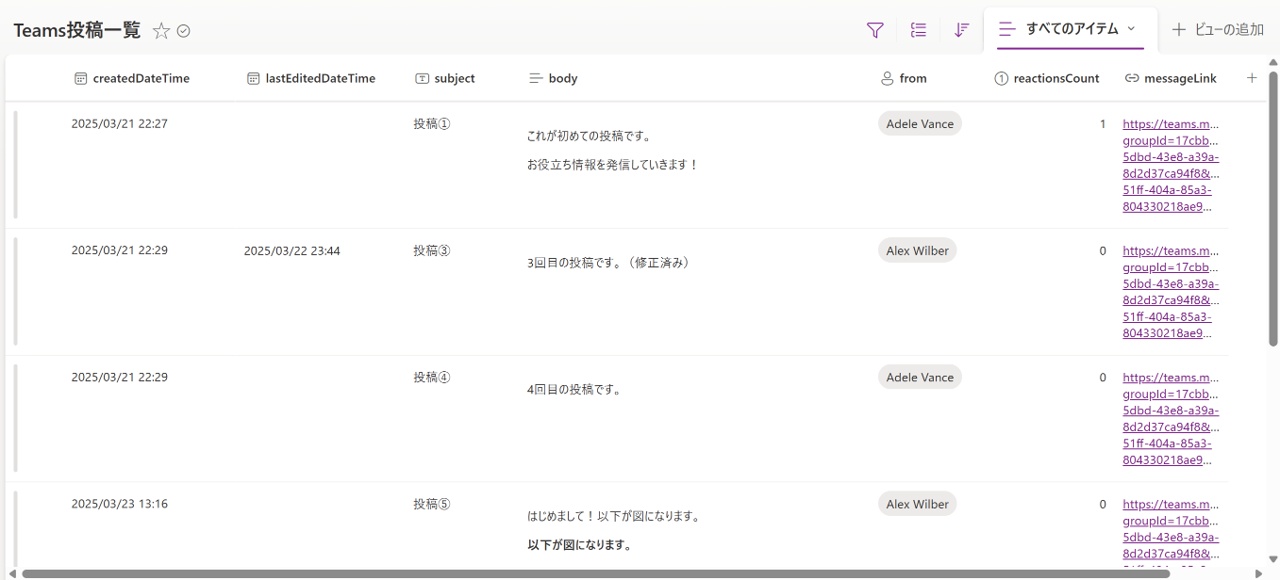Click the reactionsCount column header

click(1055, 78)
